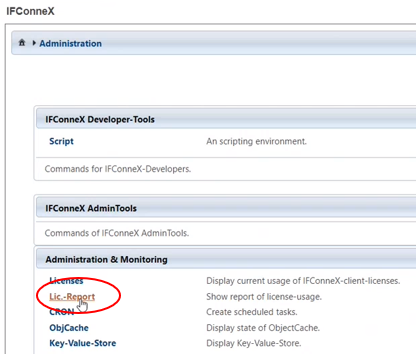
Task: Click the "Commands of IFConneX AdminTools." text
Action: click(117, 233)
